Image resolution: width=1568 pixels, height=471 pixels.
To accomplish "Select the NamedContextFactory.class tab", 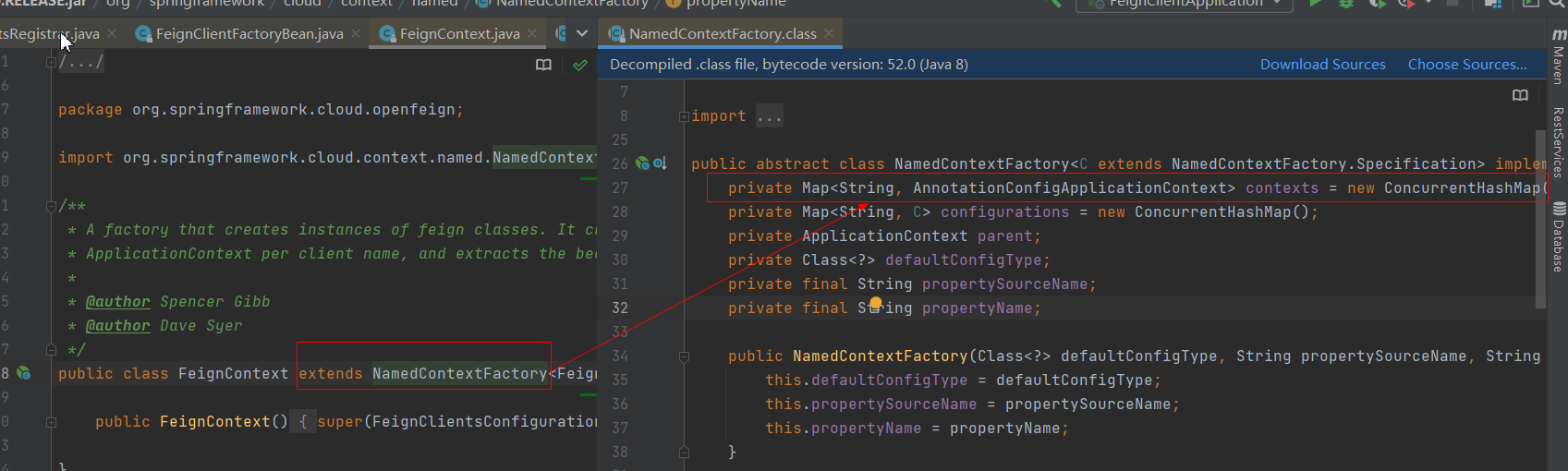I will tap(723, 33).
